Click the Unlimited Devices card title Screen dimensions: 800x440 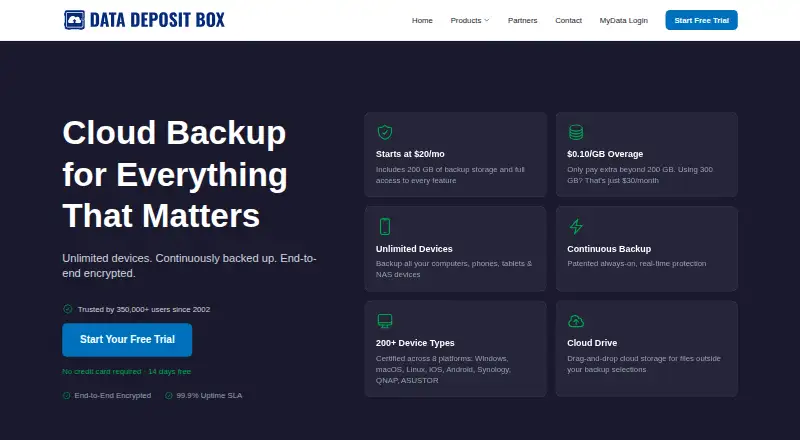point(414,249)
